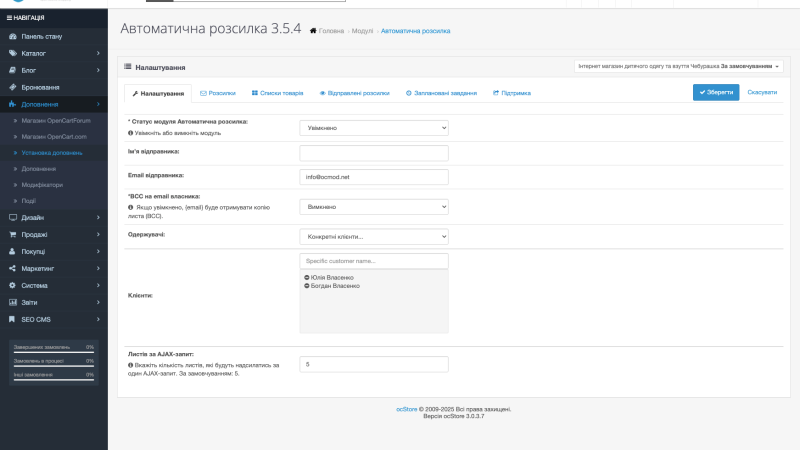Image resolution: width=800 pixels, height=450 pixels.
Task: Select Установка доповнень submenu item
Action: (x=54, y=153)
